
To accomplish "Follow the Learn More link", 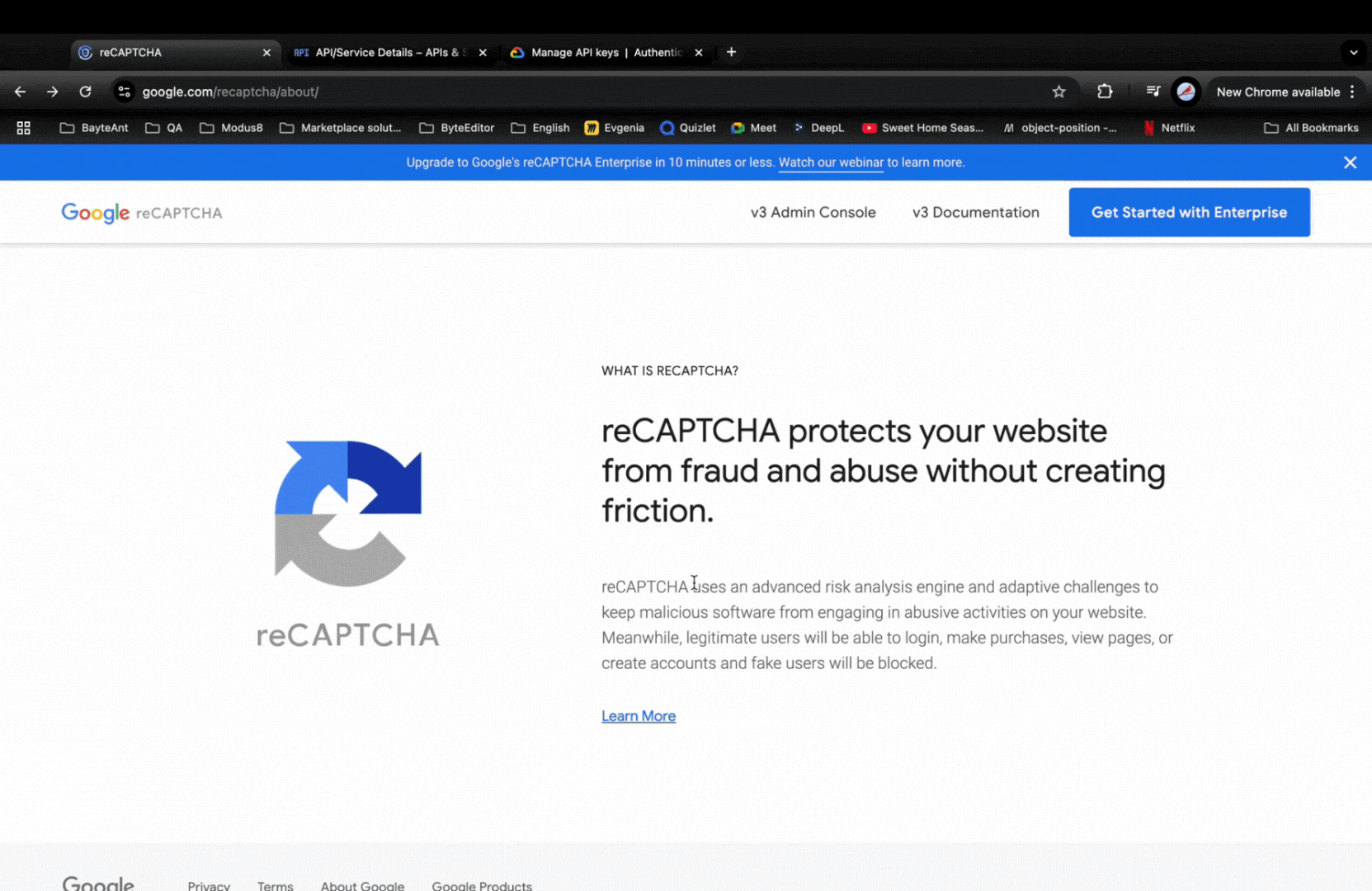I will pos(638,716).
